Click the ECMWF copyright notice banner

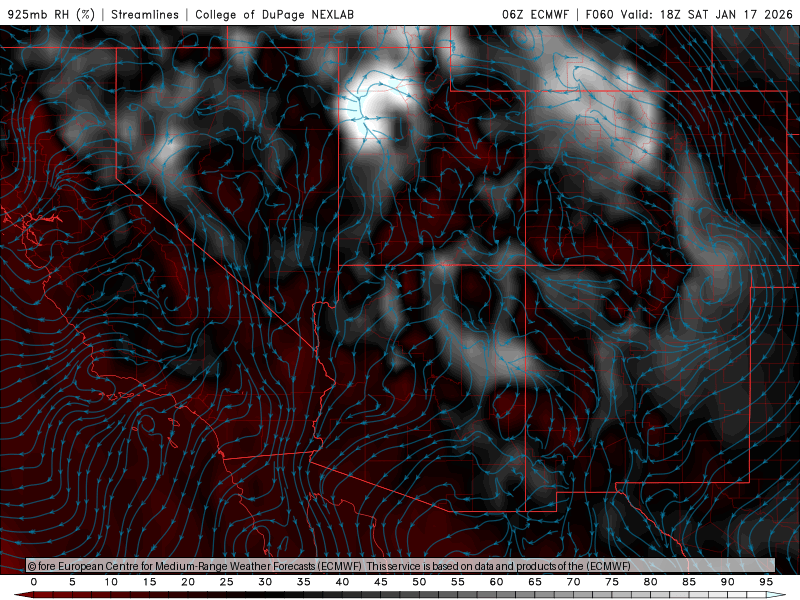[400, 566]
